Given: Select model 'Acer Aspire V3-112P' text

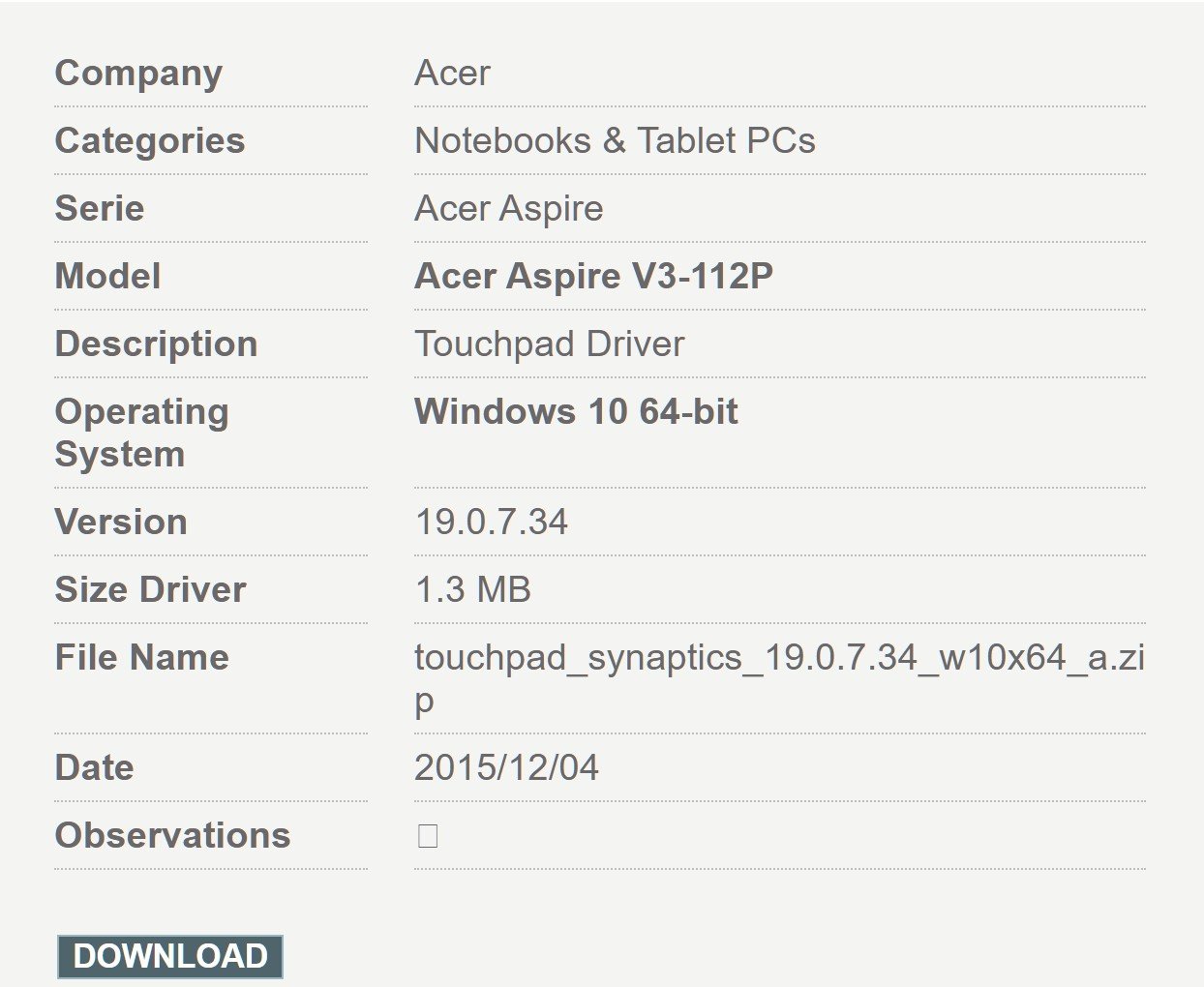Looking at the screenshot, I should [x=594, y=276].
